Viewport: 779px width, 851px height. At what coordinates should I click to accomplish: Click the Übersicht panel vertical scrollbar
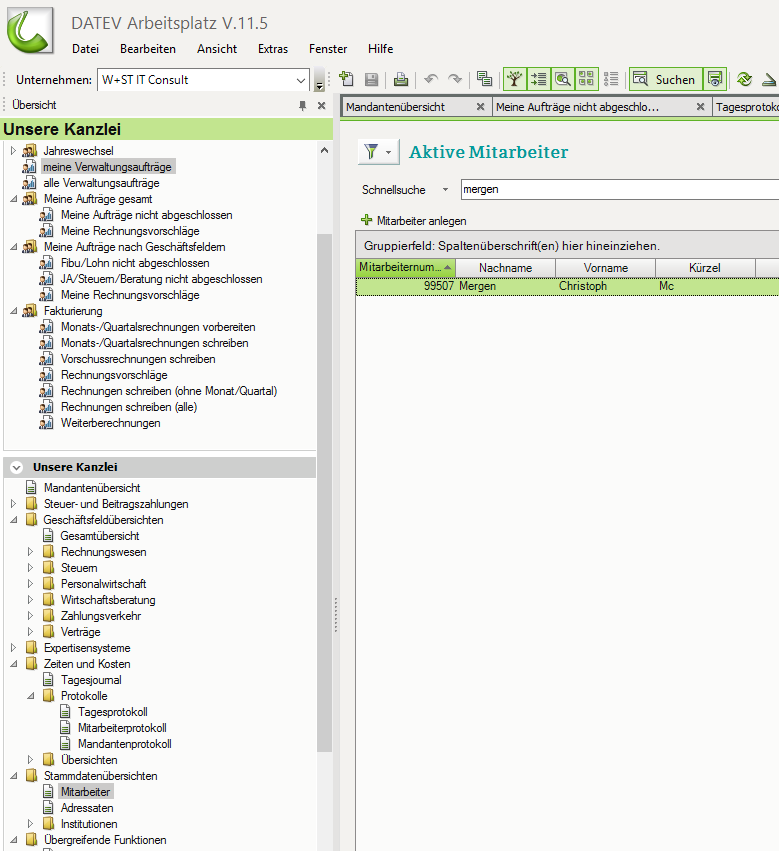tap(325, 493)
